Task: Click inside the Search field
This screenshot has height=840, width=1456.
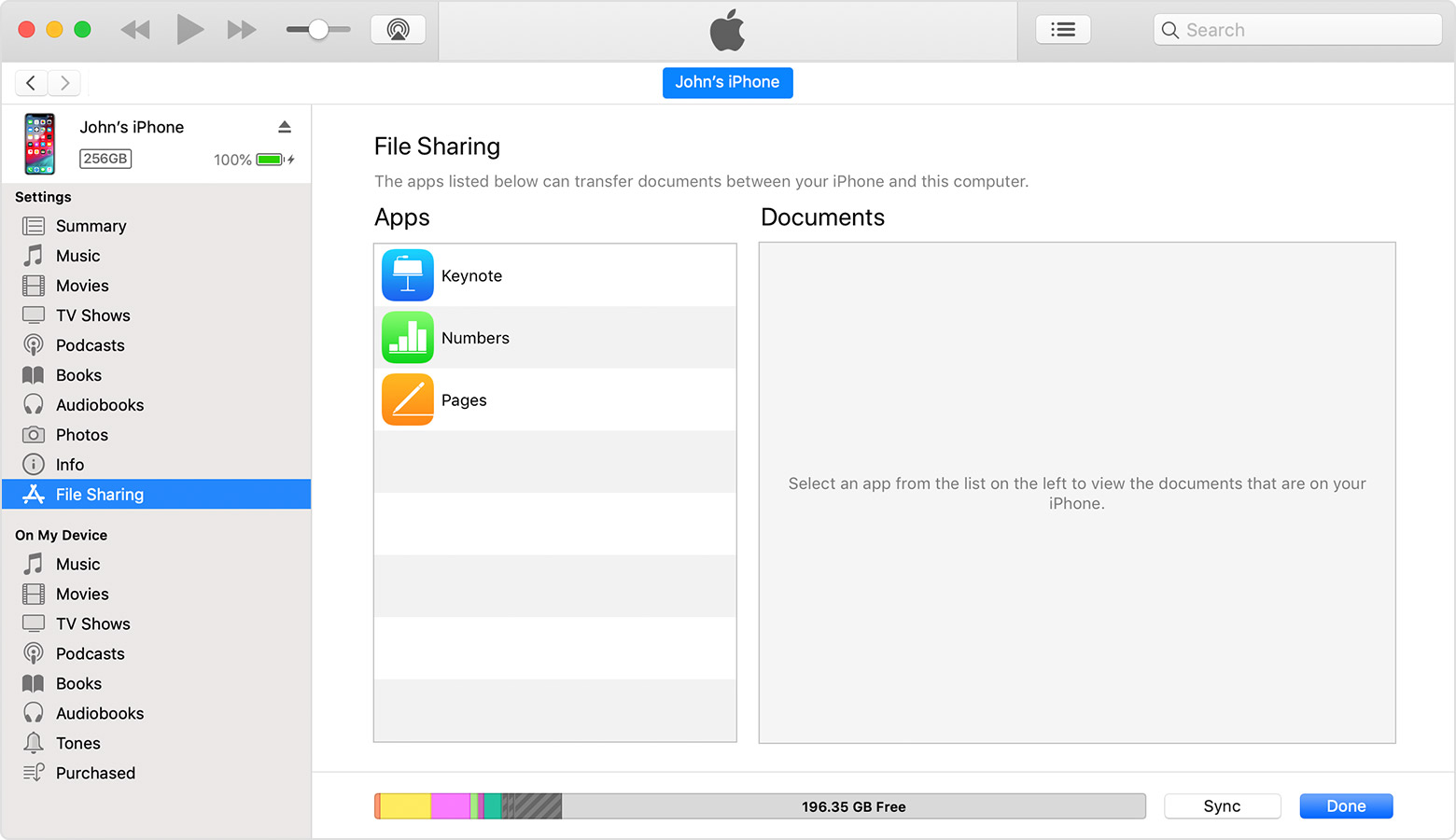Action: click(x=1297, y=29)
